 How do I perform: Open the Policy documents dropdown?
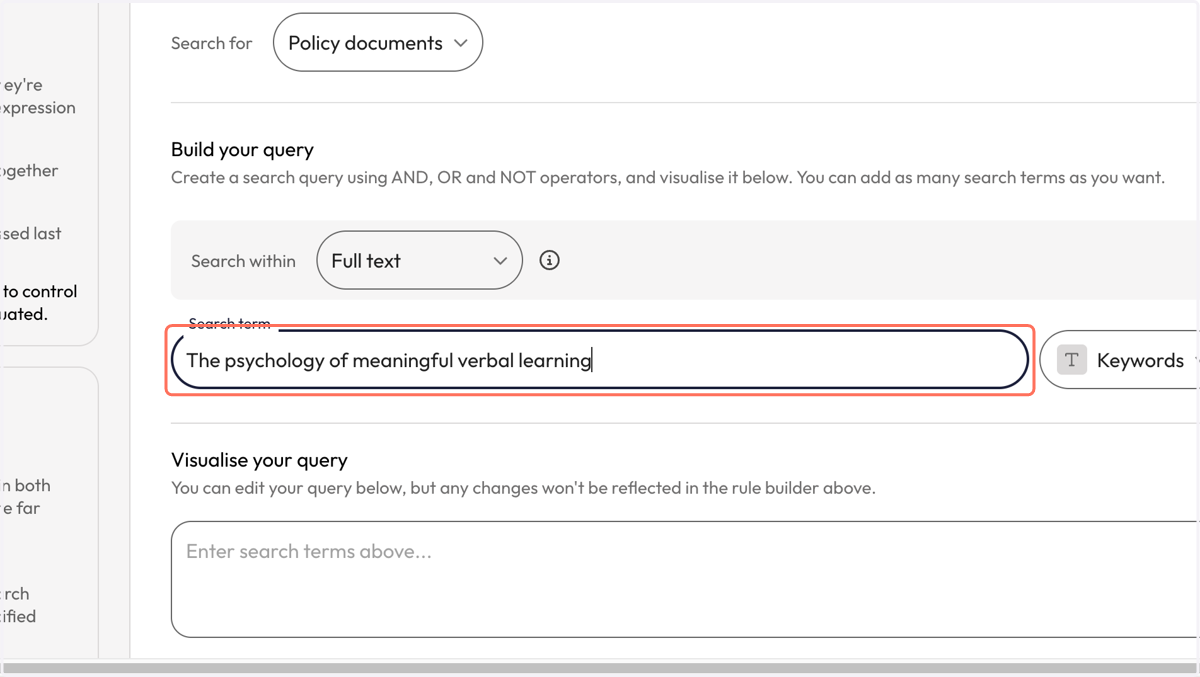(x=378, y=43)
